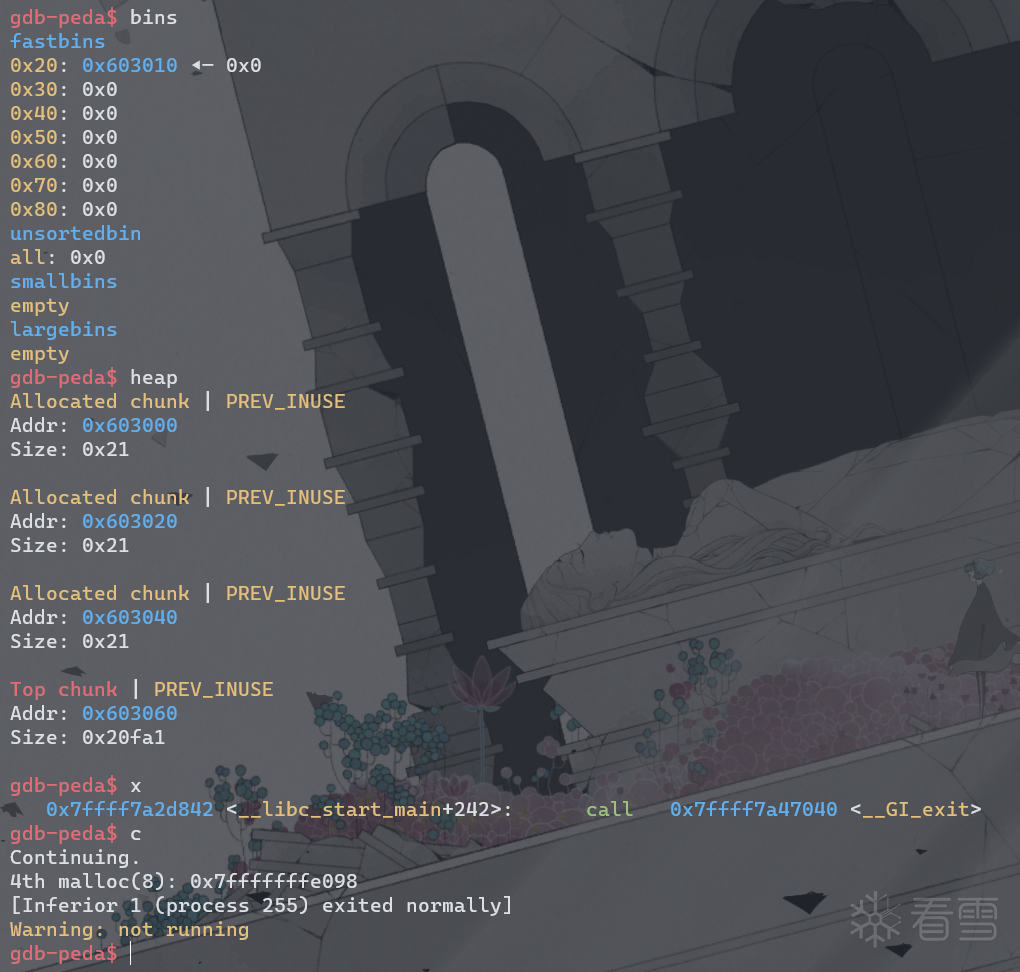Click the 'heap' command text
Image resolution: width=1020 pixels, height=972 pixels.
(x=154, y=378)
